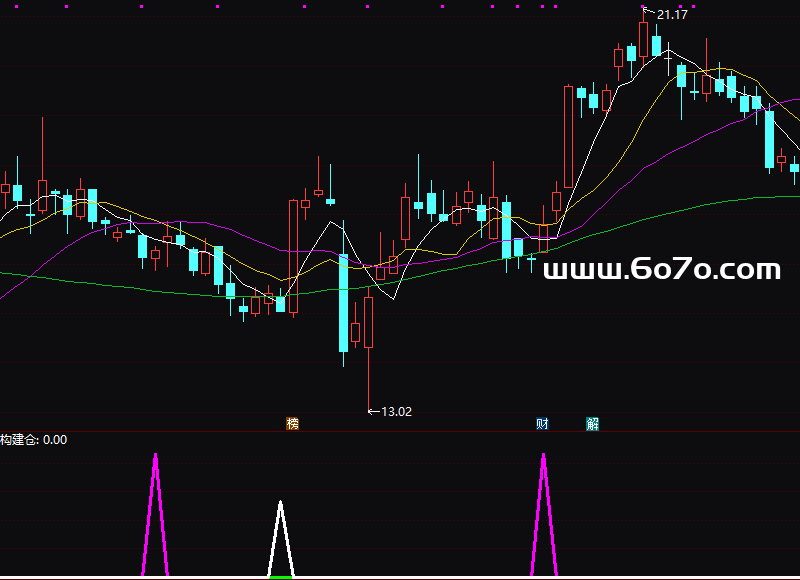Select the red candle at the 21.17 high
Image resolution: width=800 pixels, height=580 pixels.
(643, 39)
